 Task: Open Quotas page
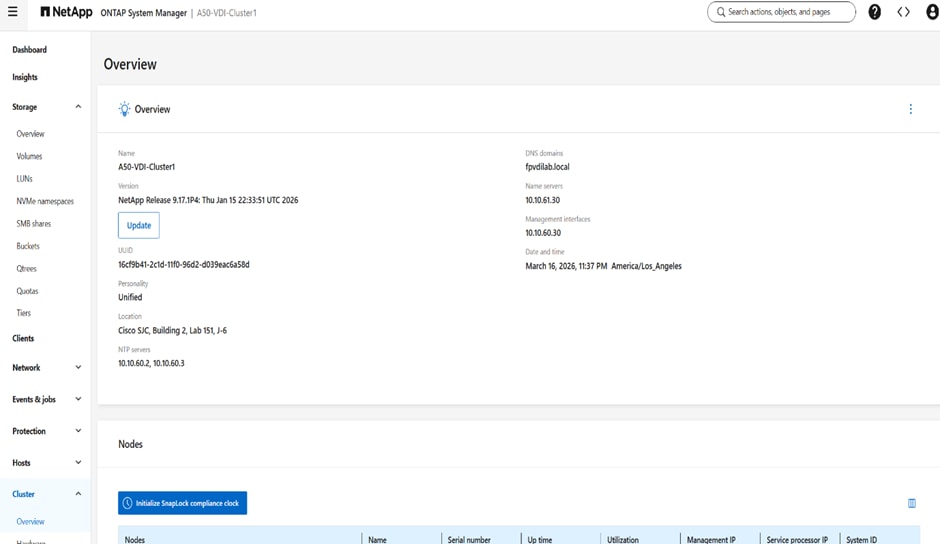[27, 291]
